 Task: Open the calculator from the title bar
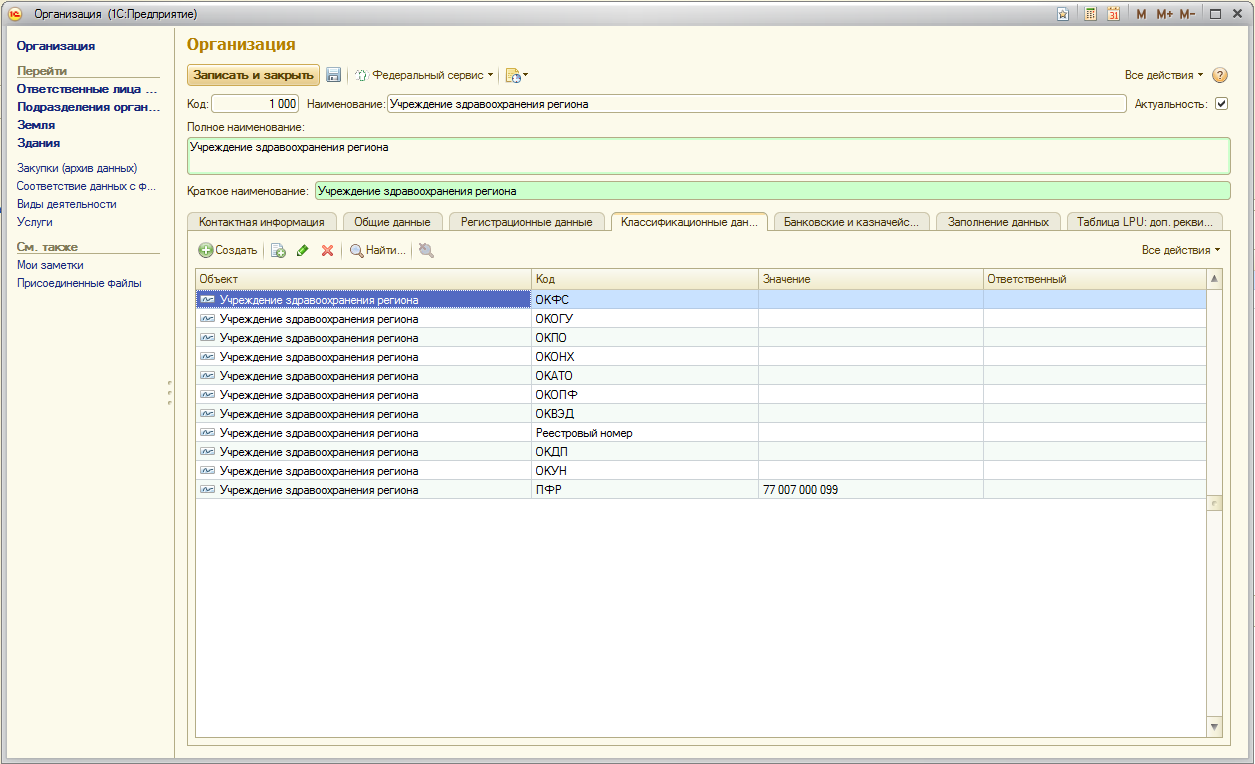point(1090,14)
